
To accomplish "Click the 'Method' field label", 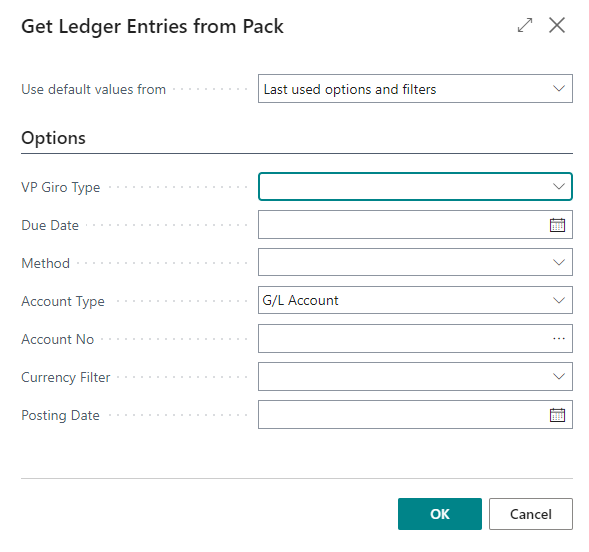I will coord(45,263).
